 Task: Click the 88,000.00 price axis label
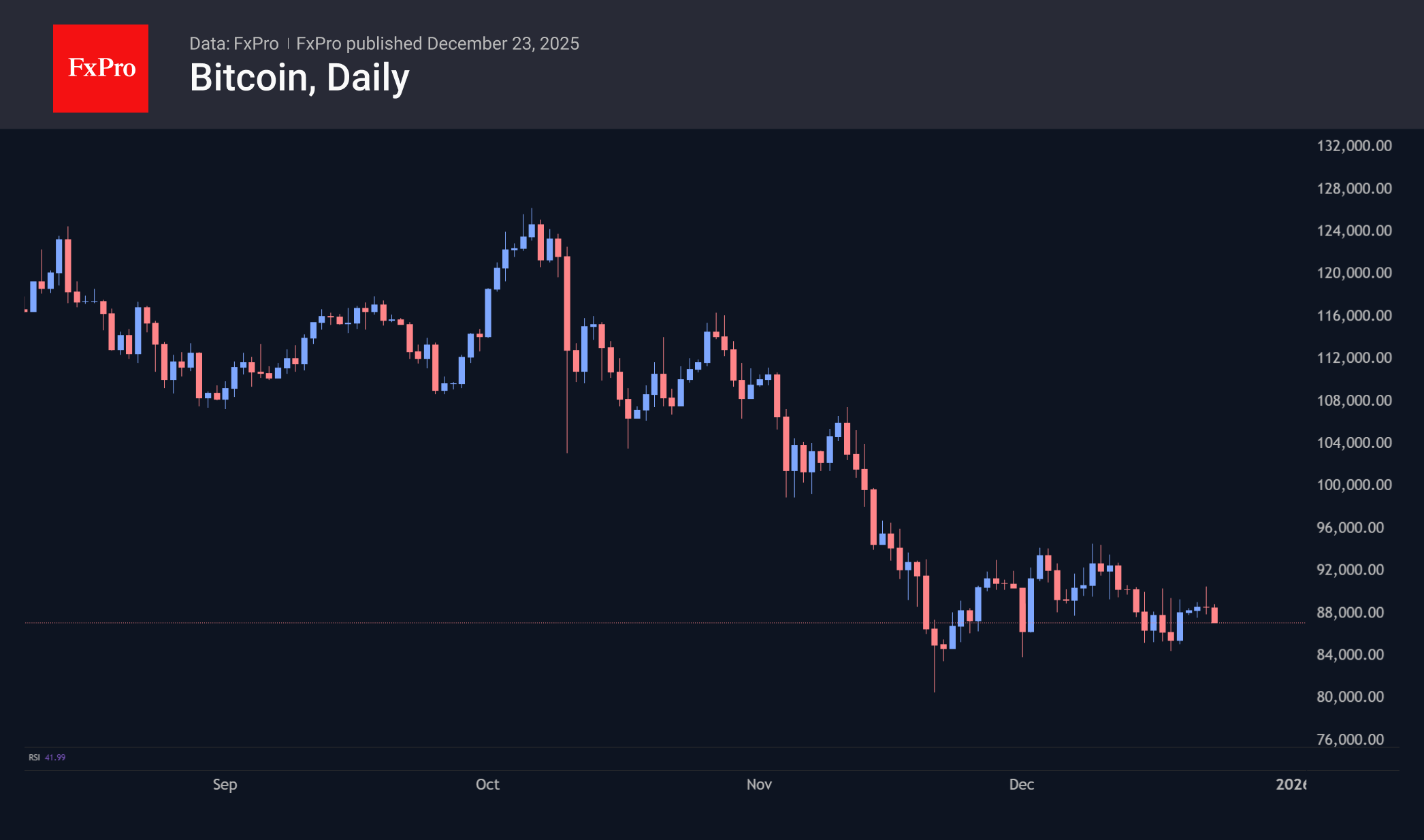(x=1350, y=613)
